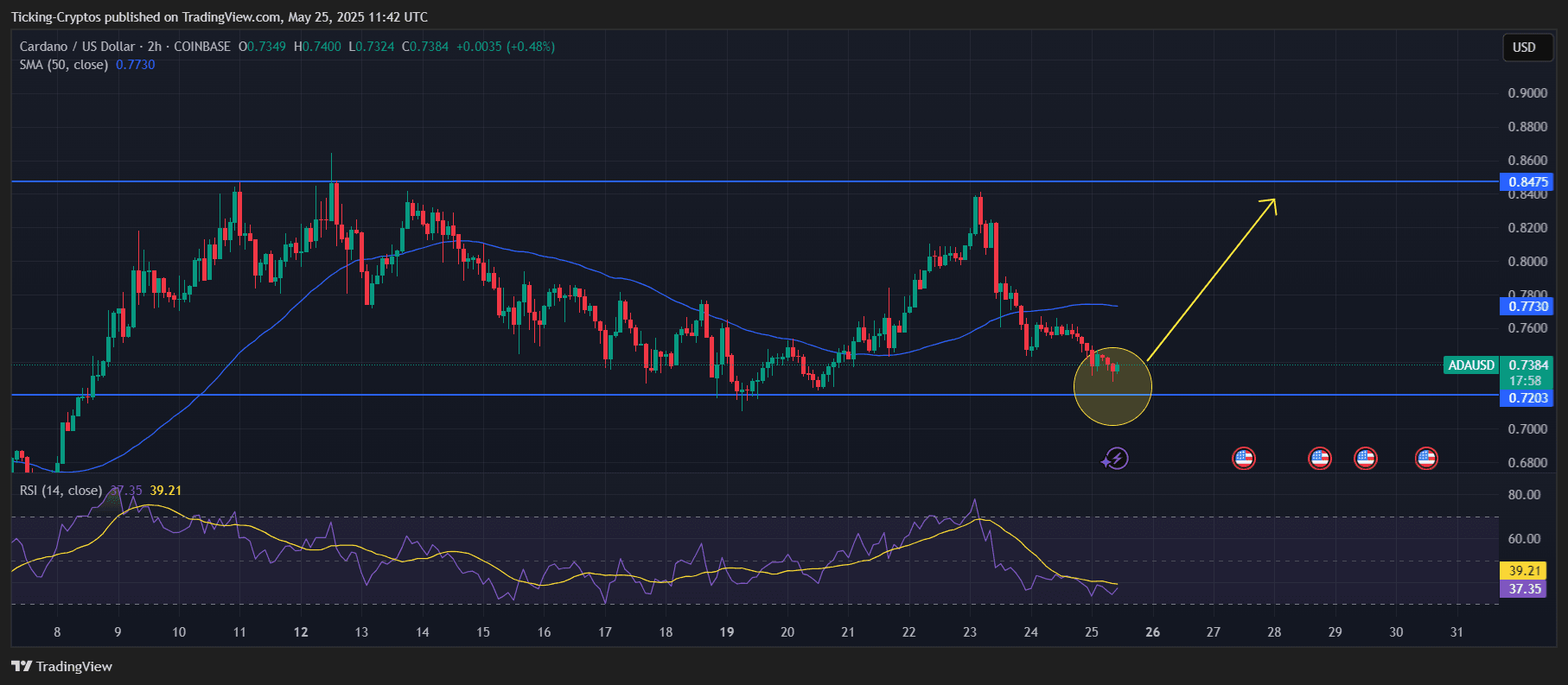Image resolution: width=1568 pixels, height=685 pixels.
Task: Click 60.00 on the RSI scale
Action: point(1524,539)
